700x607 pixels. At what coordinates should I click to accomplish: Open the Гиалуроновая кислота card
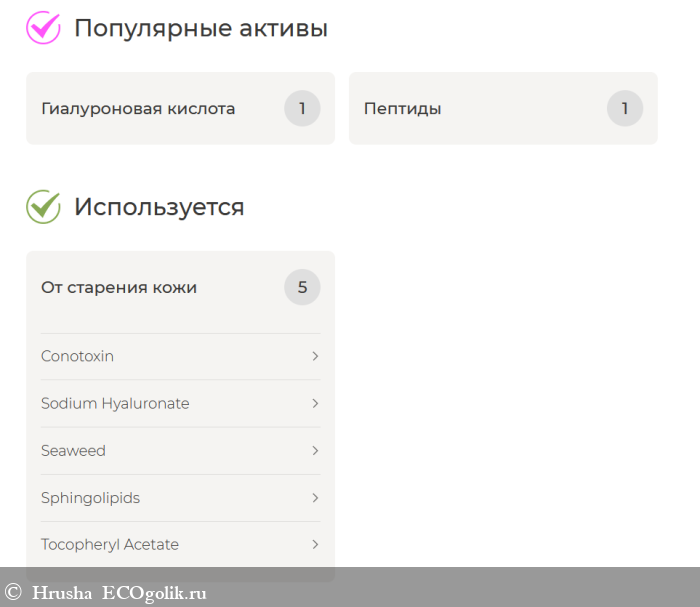[x=138, y=108]
